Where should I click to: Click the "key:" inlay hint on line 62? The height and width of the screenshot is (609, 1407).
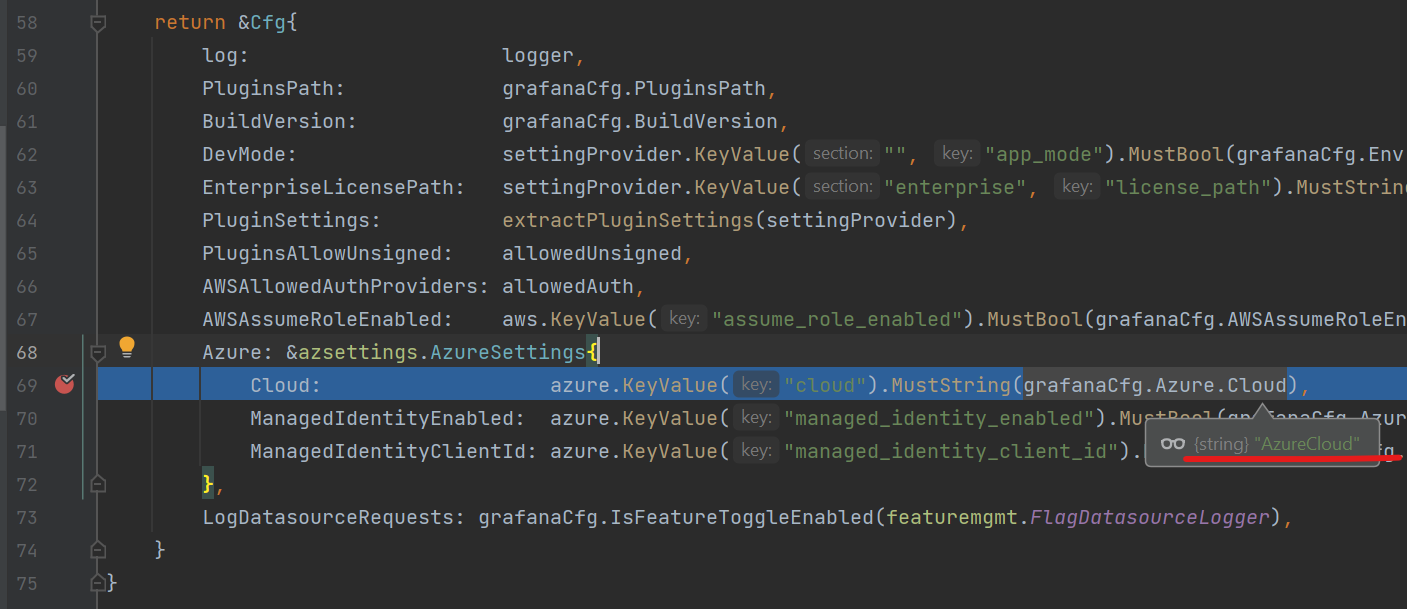pyautogui.click(x=956, y=153)
